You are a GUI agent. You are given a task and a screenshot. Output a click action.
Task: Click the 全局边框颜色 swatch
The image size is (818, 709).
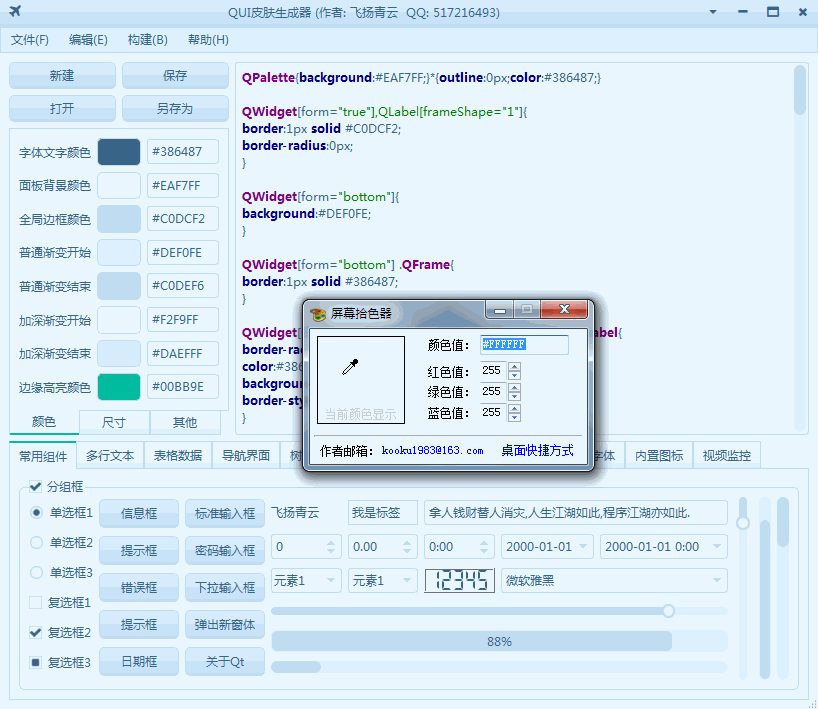pos(119,219)
